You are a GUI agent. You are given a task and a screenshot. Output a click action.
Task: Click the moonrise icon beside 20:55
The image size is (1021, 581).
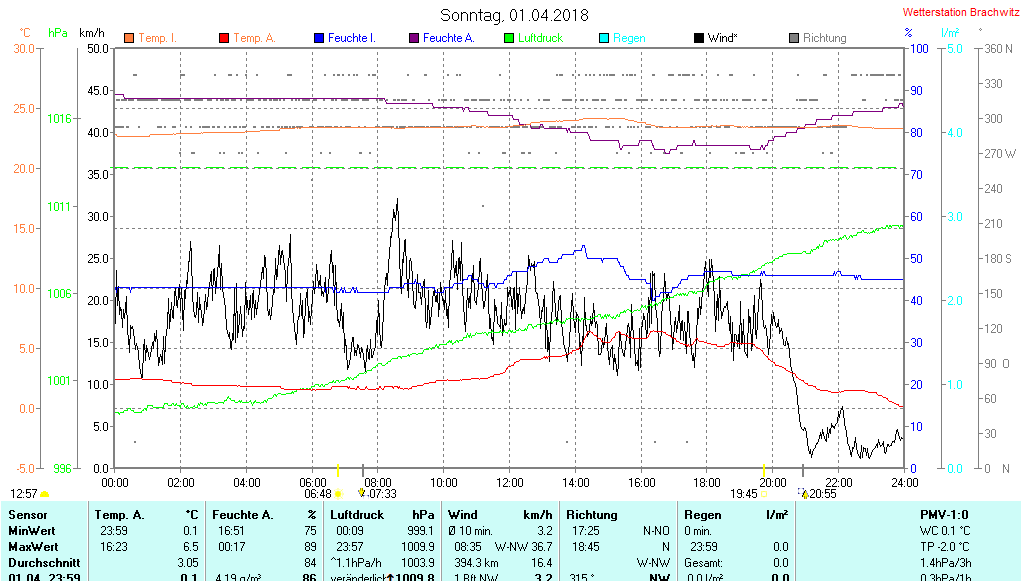(x=804, y=494)
